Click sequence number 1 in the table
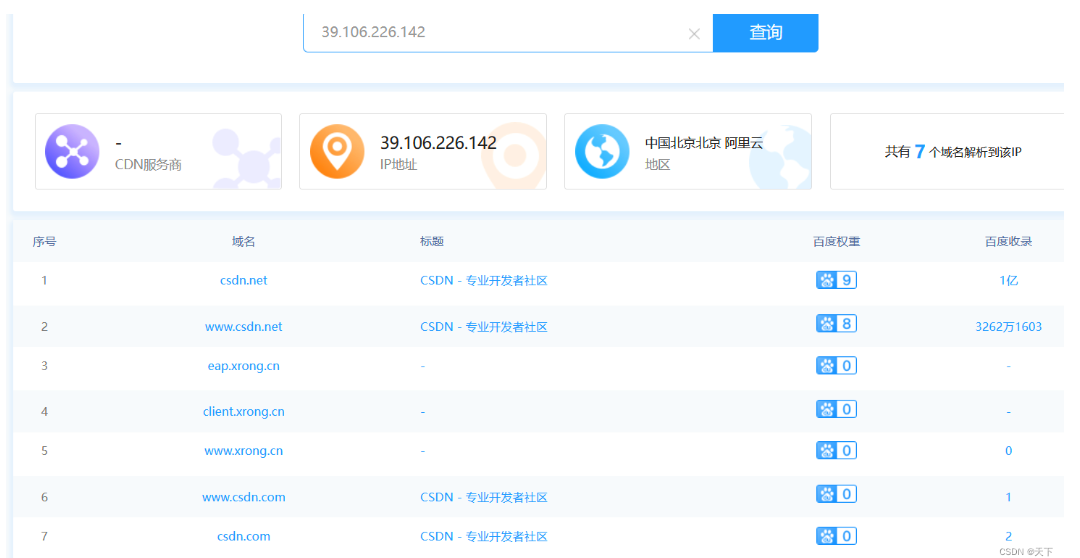This screenshot has height=558, width=1080. pos(44,280)
